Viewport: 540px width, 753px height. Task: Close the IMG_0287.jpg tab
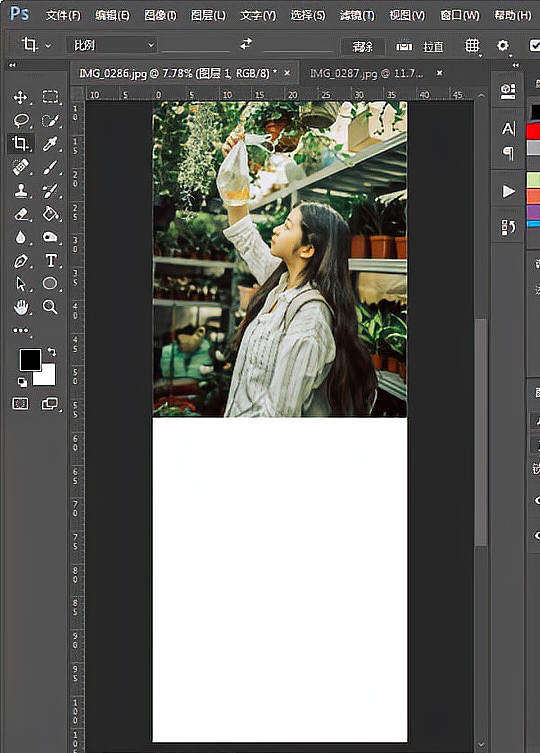point(439,73)
